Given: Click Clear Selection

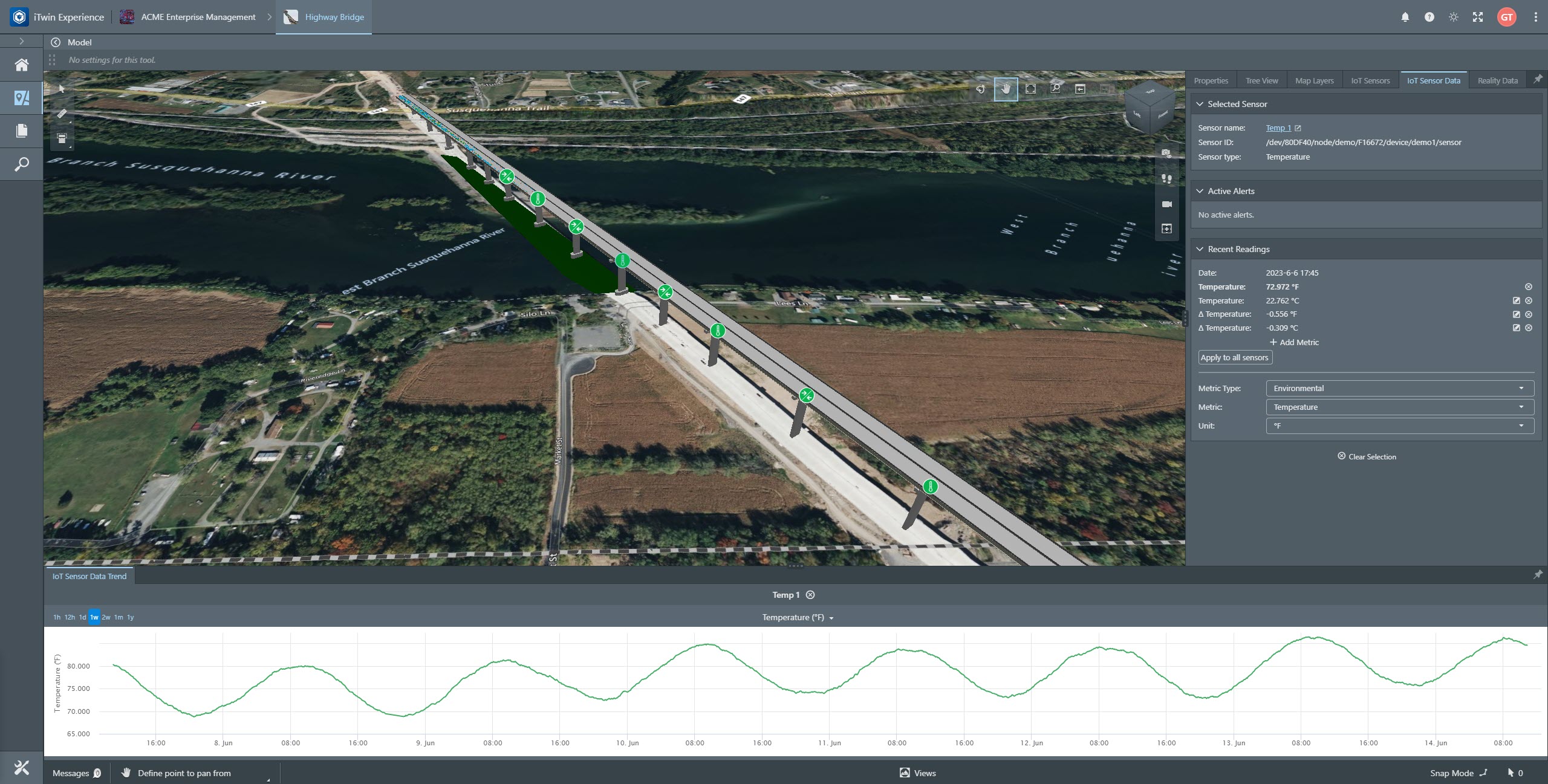Looking at the screenshot, I should pyautogui.click(x=1367, y=456).
